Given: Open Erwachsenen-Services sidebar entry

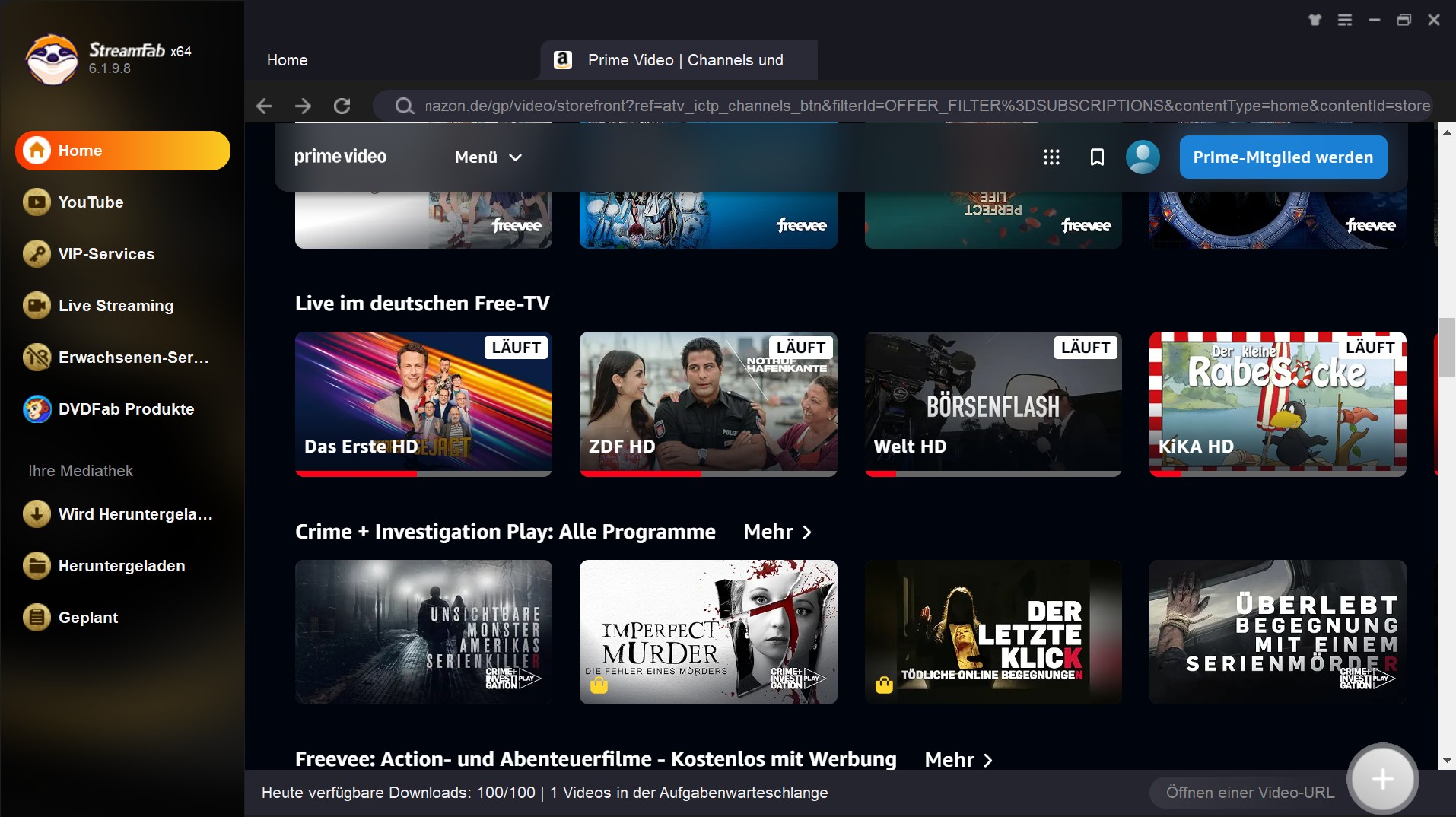Looking at the screenshot, I should [x=122, y=358].
